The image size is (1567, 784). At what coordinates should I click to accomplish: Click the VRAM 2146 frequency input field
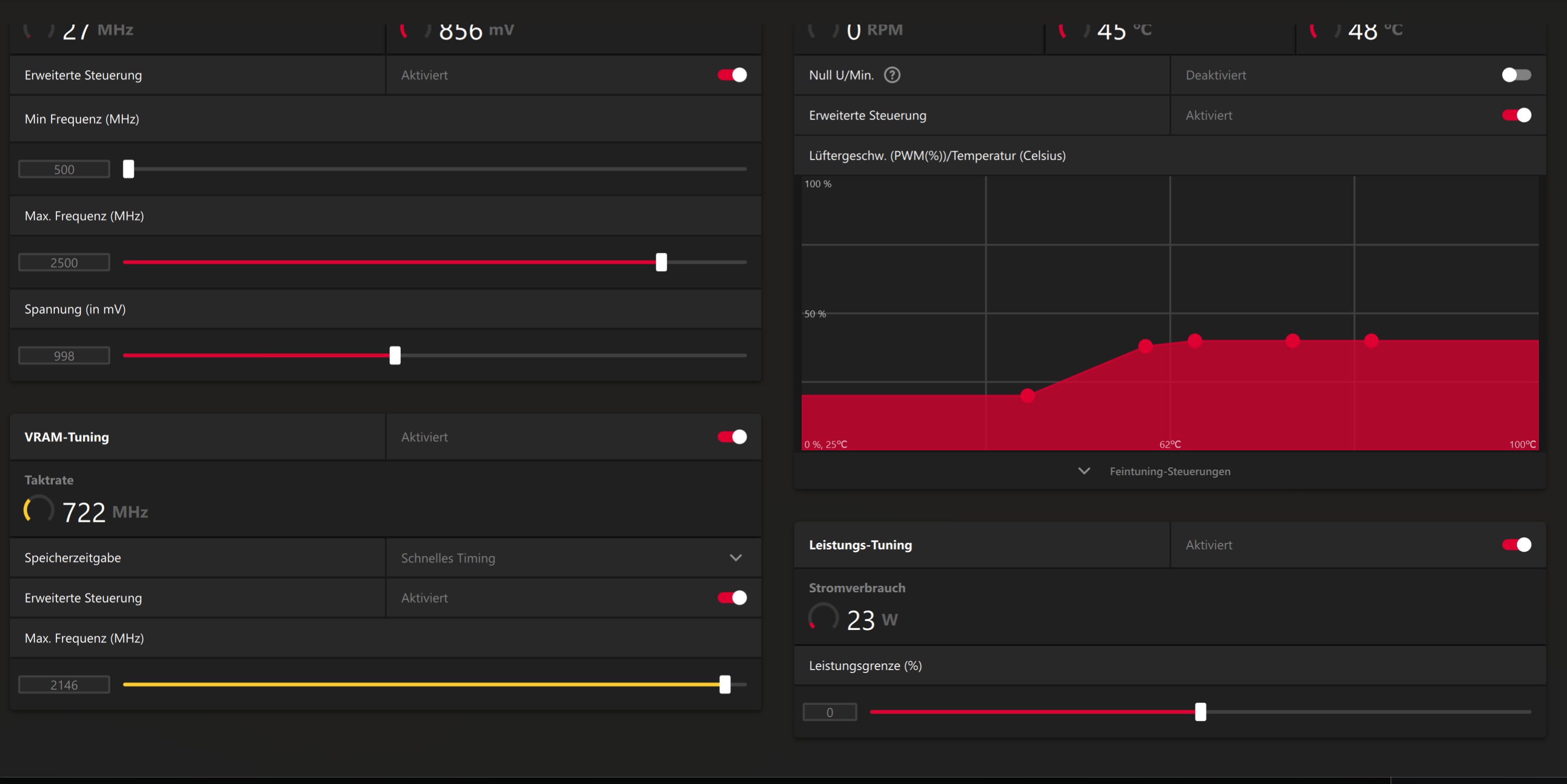[x=64, y=685]
